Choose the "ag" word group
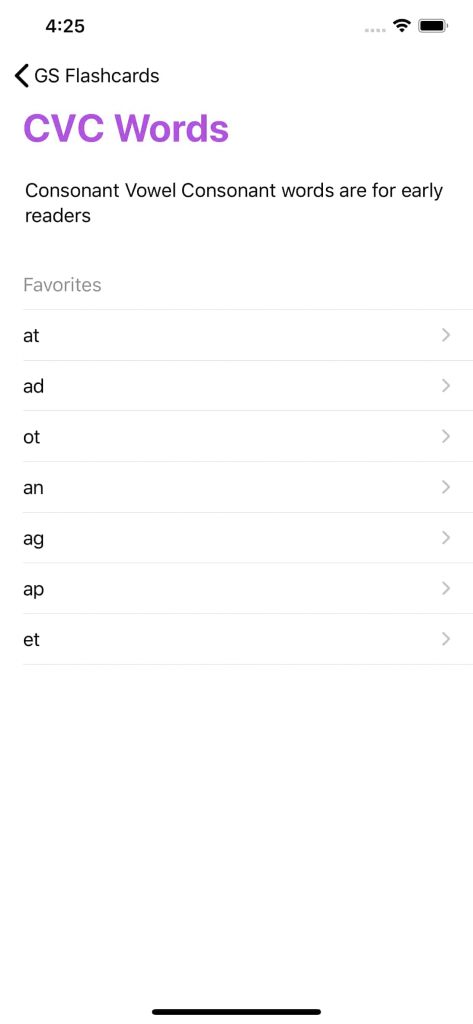 click(248, 538)
